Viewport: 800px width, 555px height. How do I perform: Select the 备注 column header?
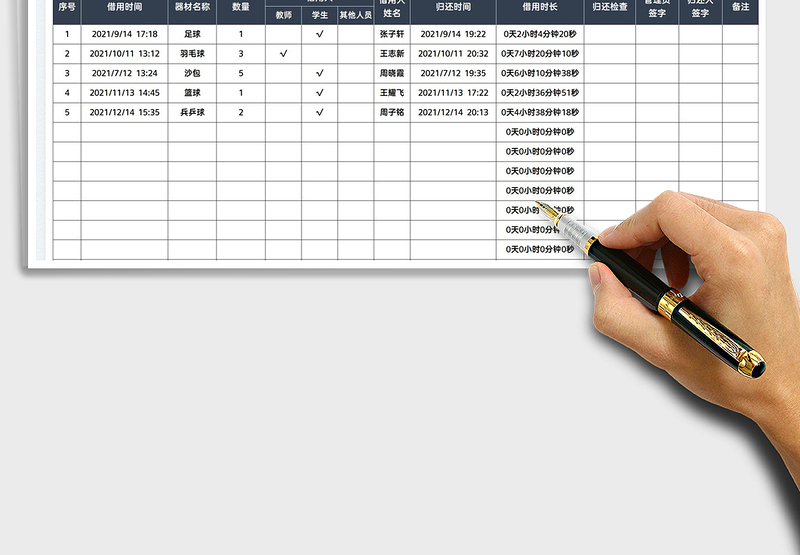740,7
